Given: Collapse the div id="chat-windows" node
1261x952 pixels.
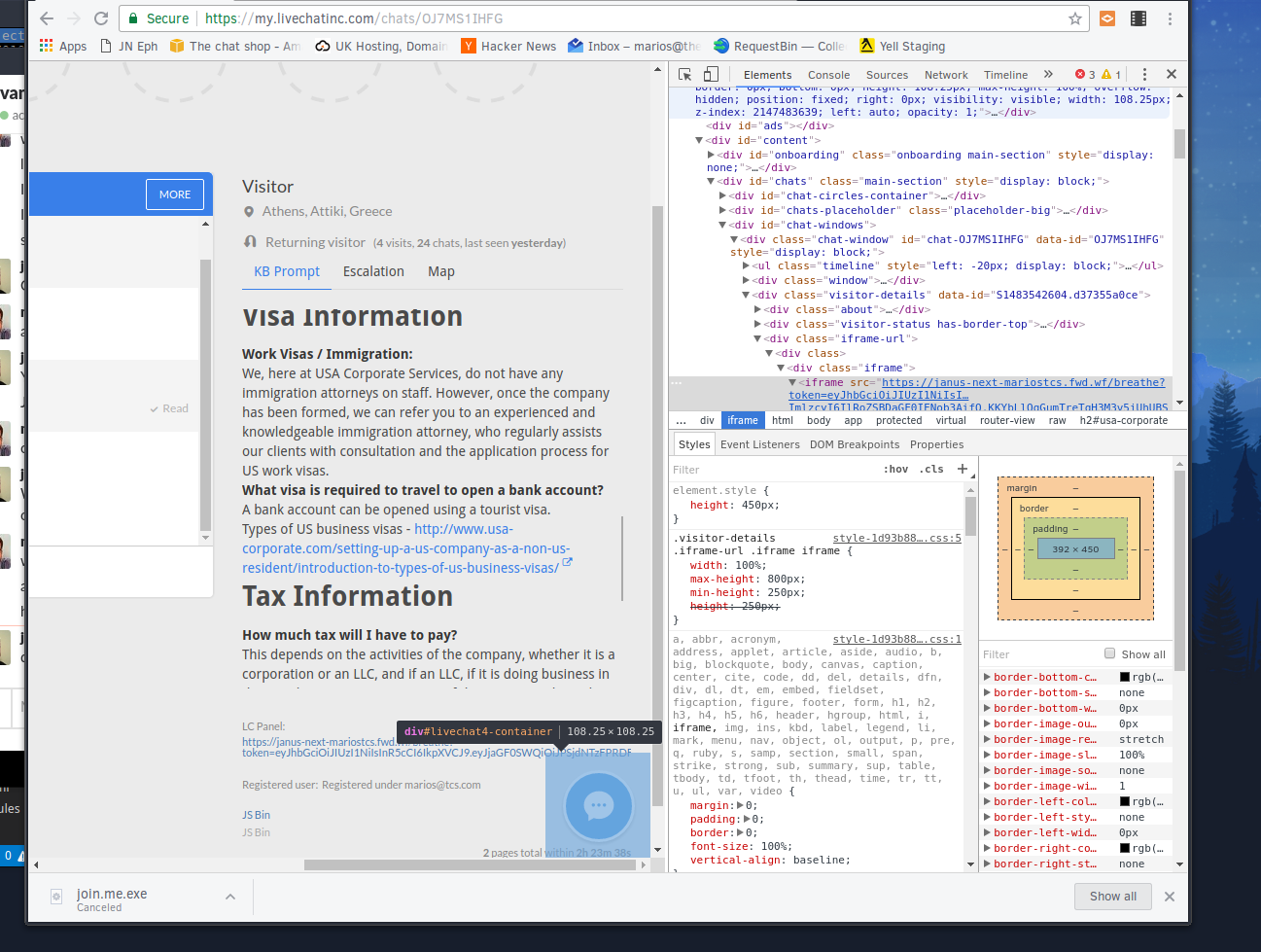Looking at the screenshot, I should tap(722, 226).
